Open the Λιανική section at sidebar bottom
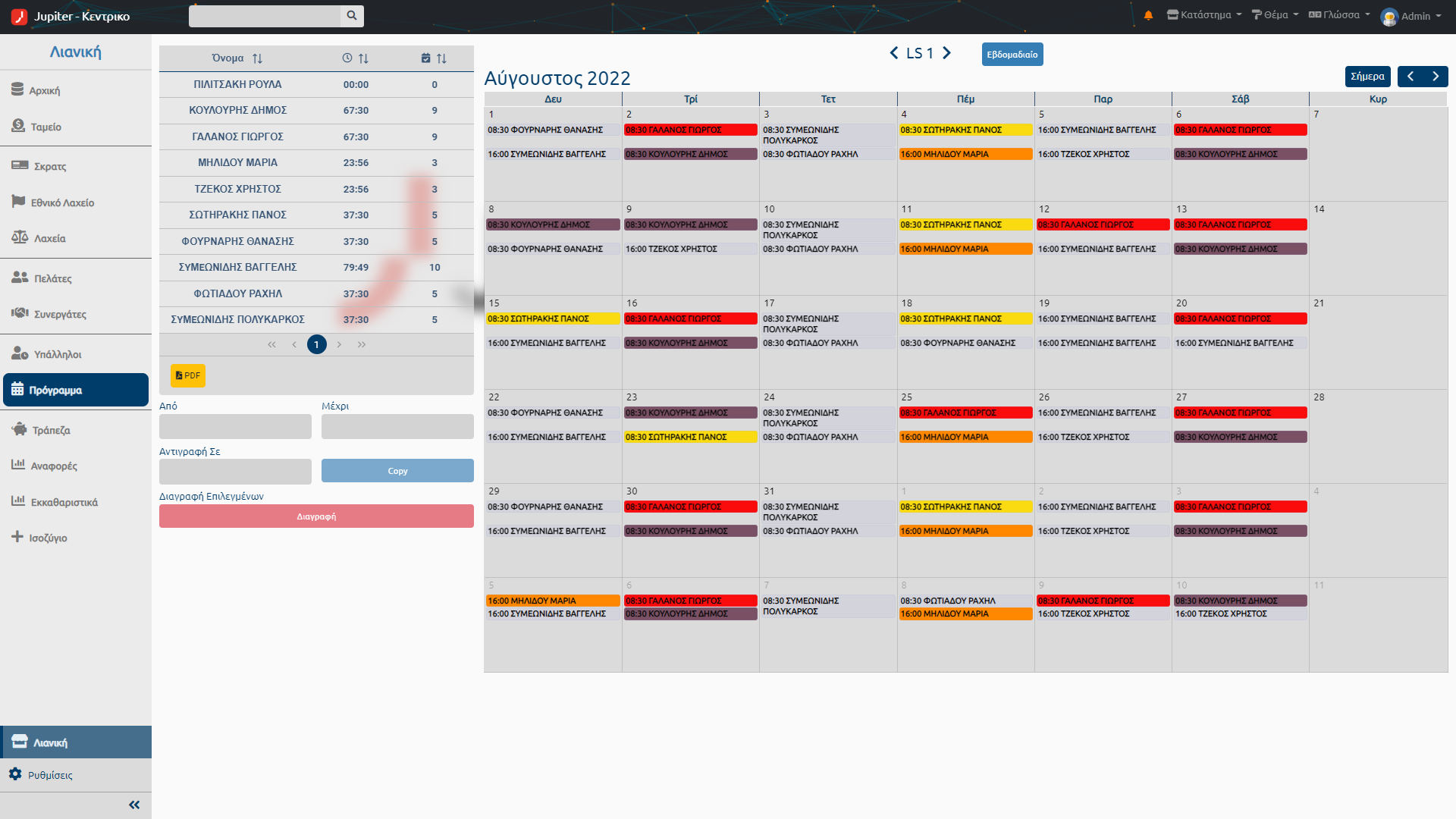 pos(76,742)
